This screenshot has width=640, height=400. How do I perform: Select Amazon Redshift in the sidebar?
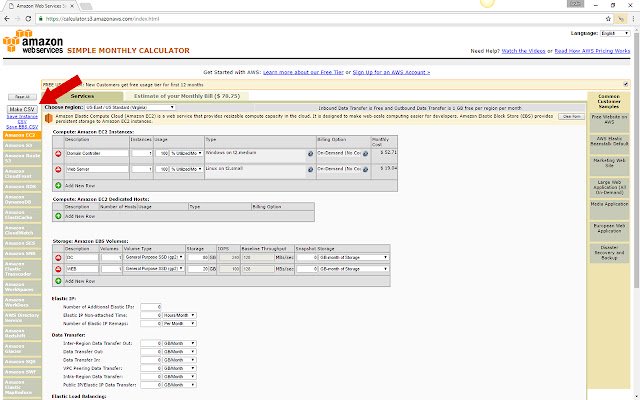click(22, 333)
